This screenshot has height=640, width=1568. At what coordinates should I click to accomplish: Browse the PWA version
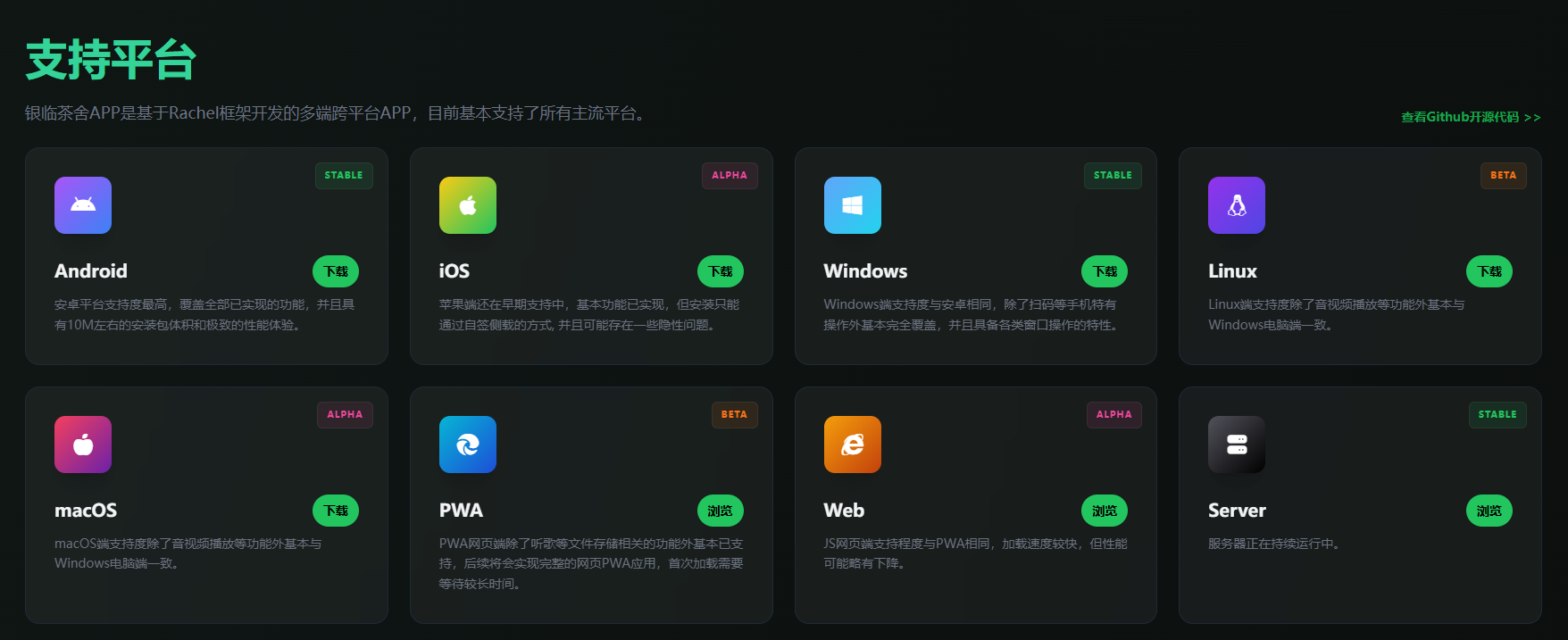point(721,511)
